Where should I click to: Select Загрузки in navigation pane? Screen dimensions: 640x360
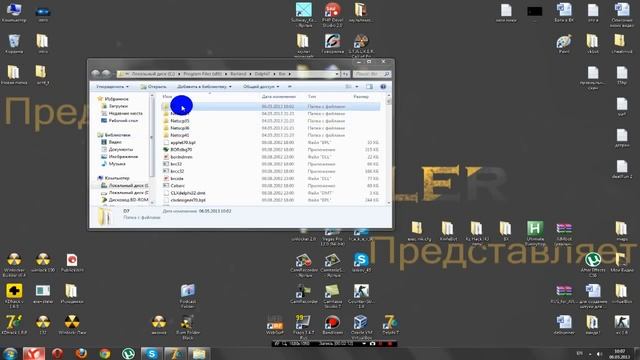coord(118,106)
